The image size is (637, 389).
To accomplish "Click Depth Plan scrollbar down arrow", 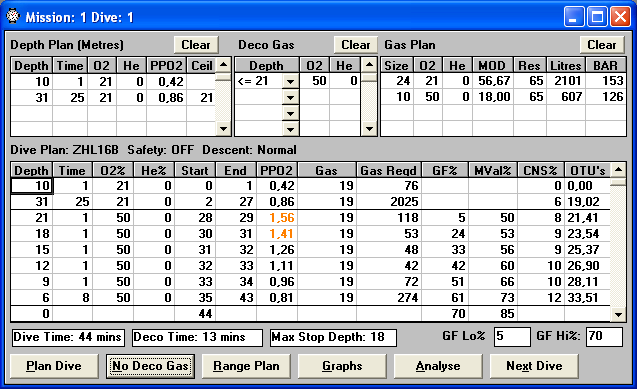I will click(x=223, y=129).
